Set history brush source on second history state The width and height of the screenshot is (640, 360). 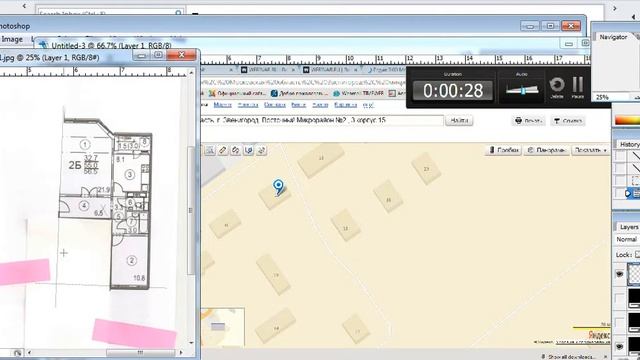(620, 168)
